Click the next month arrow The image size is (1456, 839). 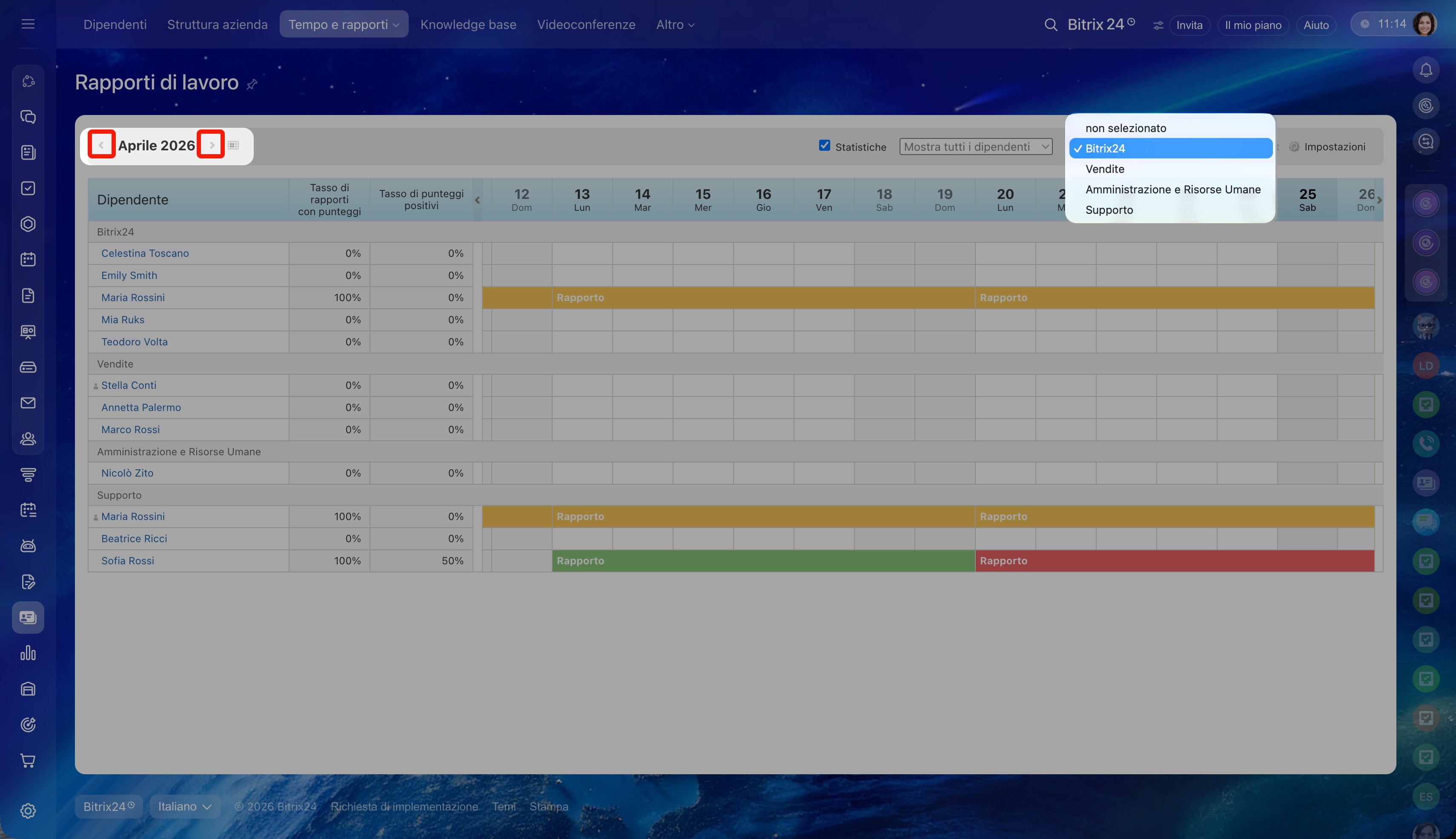(x=211, y=145)
